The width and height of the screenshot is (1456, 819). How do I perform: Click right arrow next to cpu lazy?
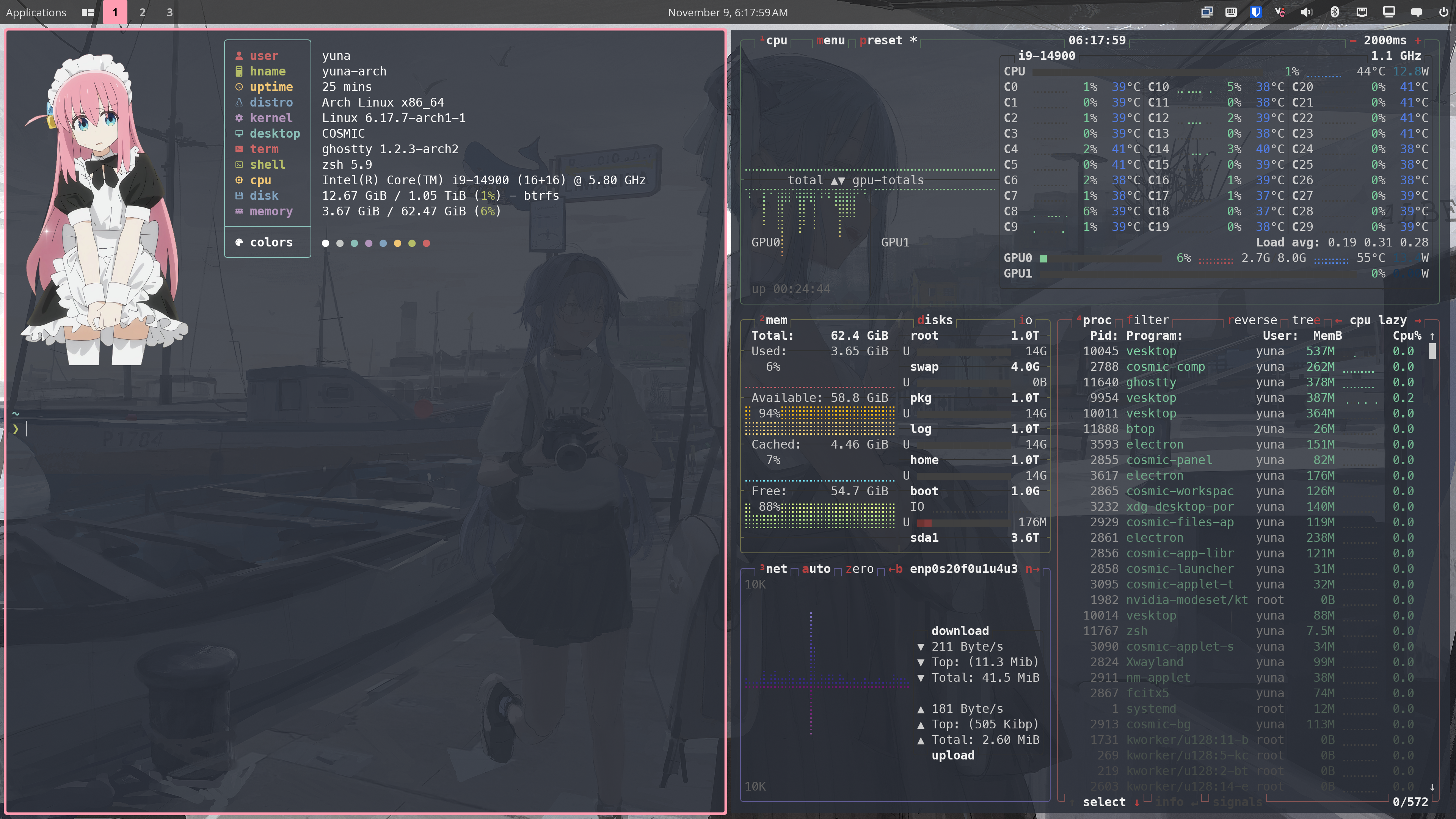[x=1418, y=320]
